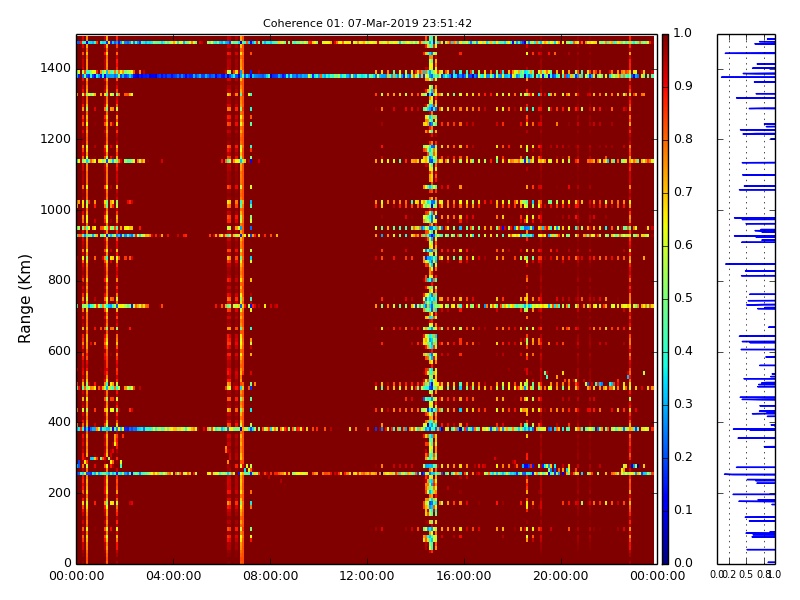Image resolution: width=800 pixels, height=600 pixels.
Task: Click the plot title "Coherence 01: 07-Mar-2019 23:51:42"
Action: click(367, 23)
